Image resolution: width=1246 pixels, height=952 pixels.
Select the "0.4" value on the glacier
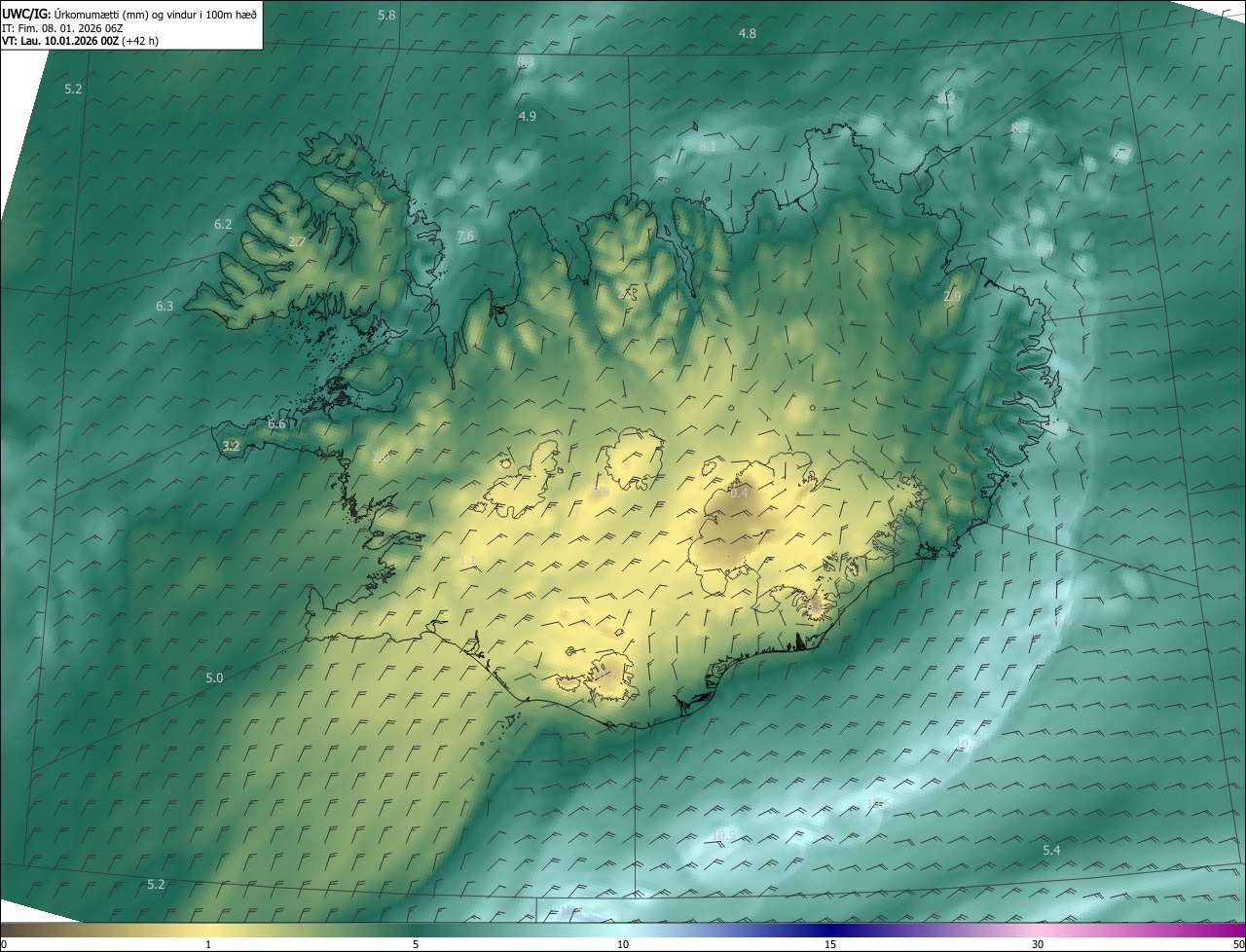click(x=739, y=494)
